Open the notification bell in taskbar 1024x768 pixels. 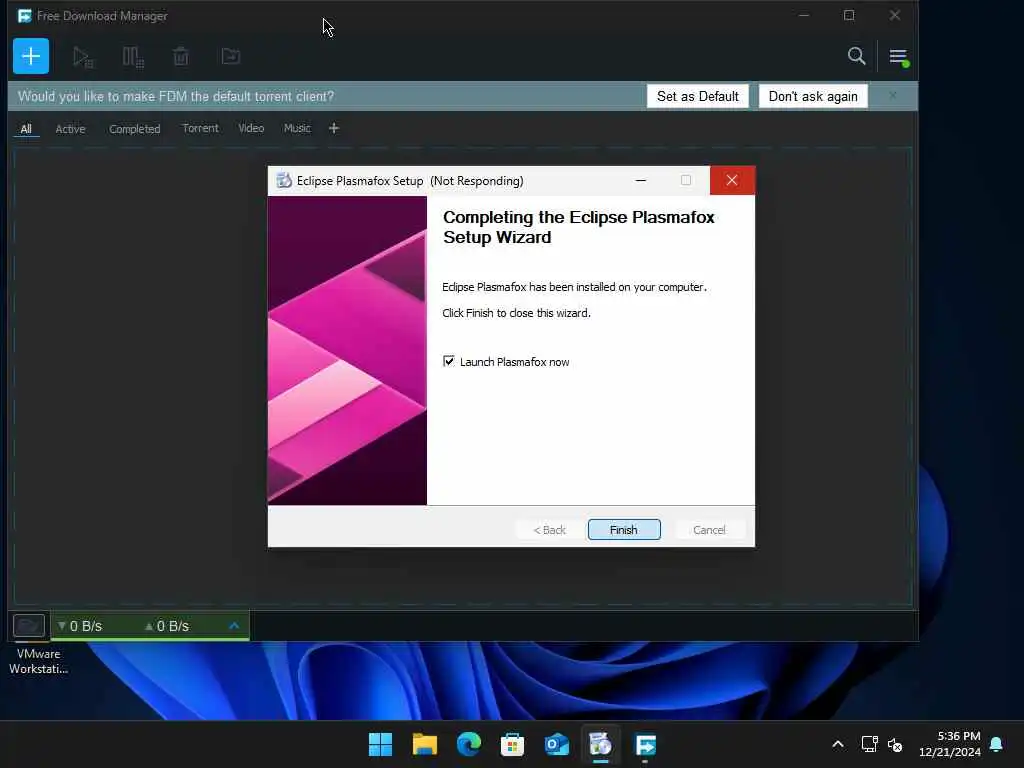(997, 744)
